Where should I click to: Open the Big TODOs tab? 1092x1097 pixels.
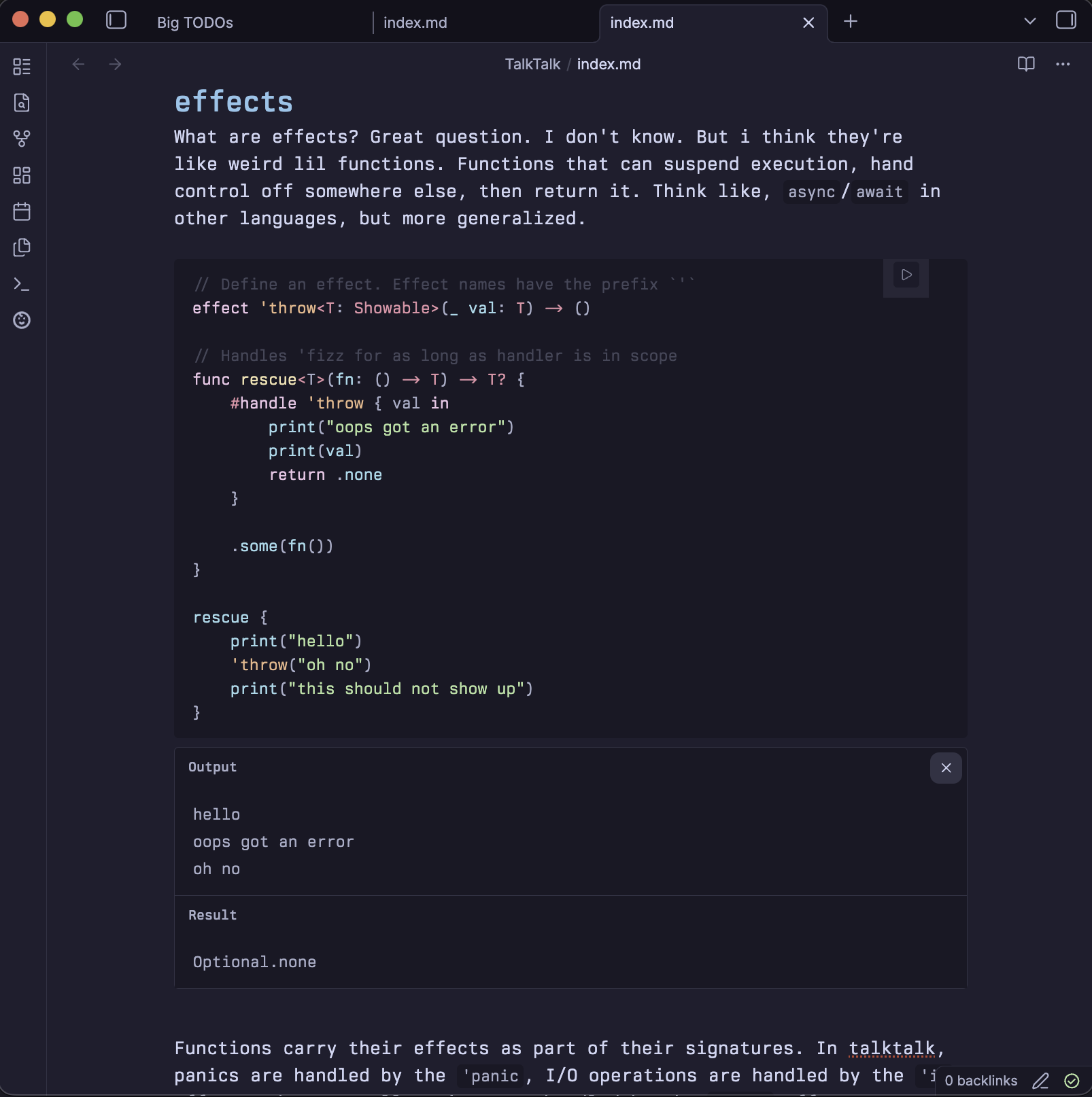tap(195, 22)
